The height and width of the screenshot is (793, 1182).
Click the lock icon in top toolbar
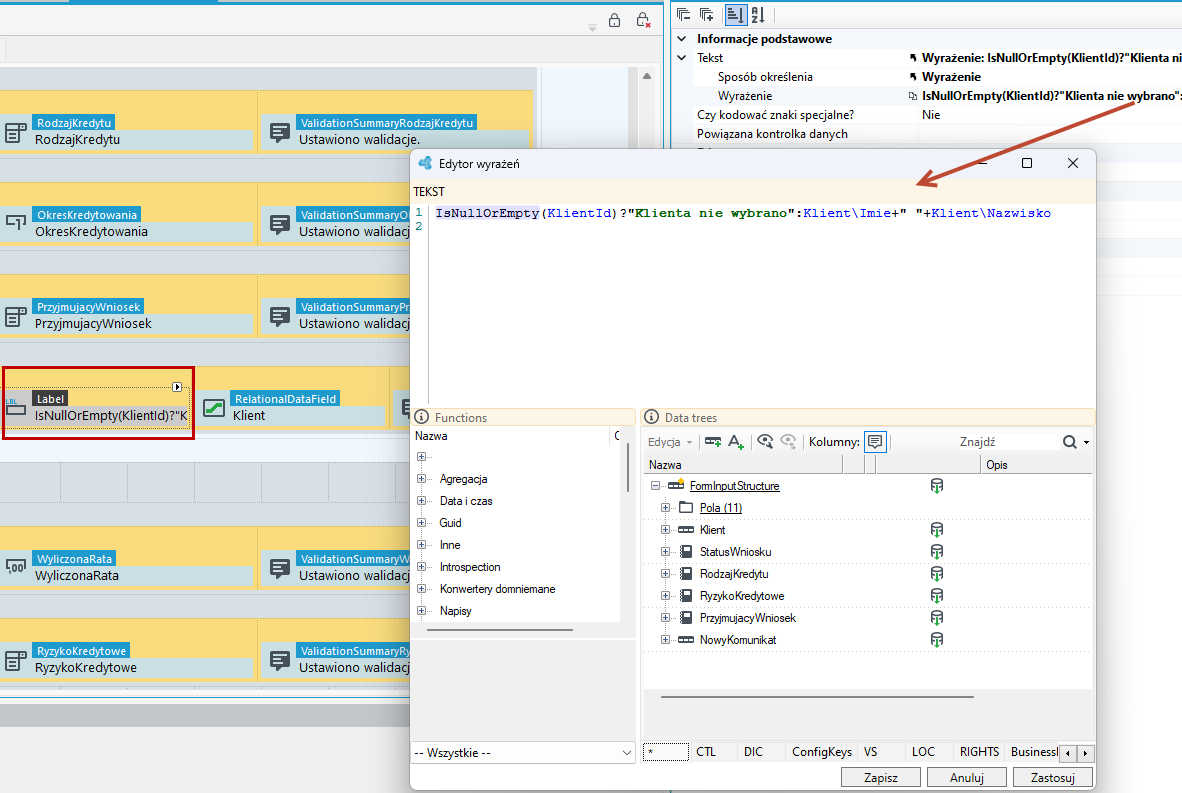coord(614,20)
